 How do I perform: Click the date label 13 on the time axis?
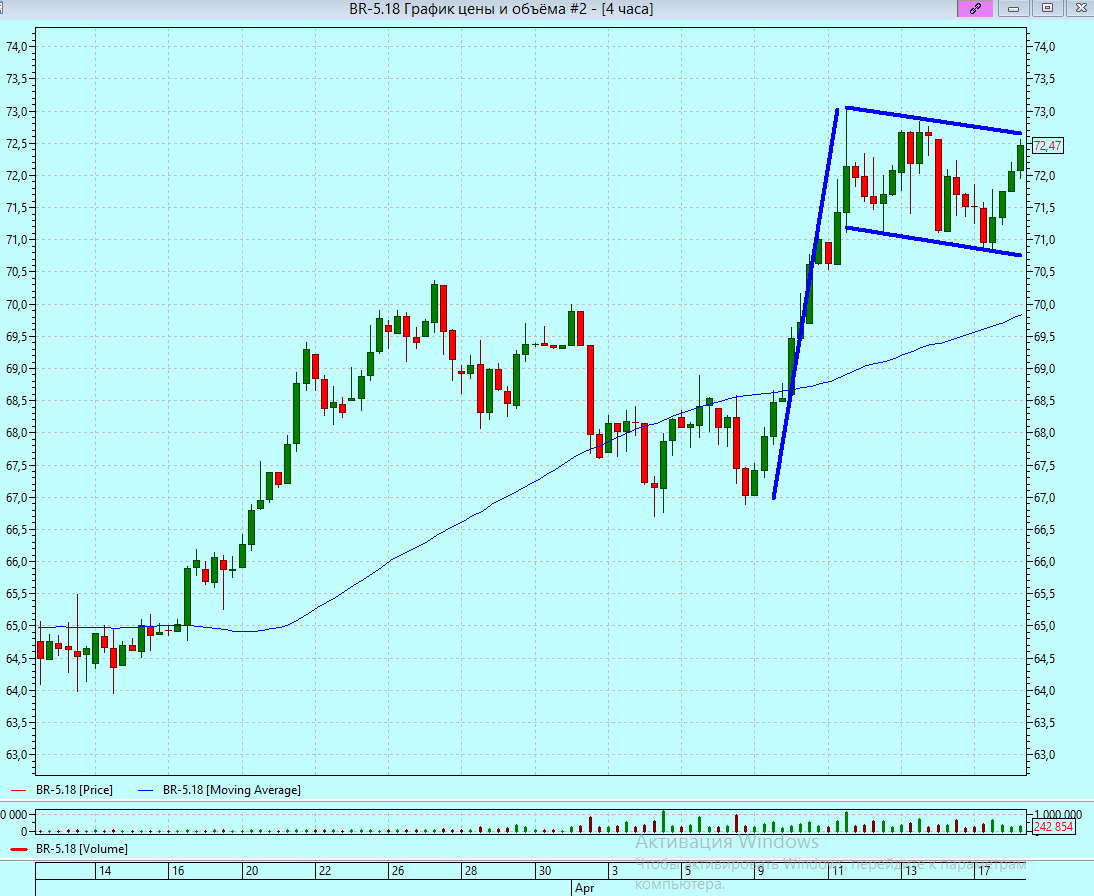point(911,871)
